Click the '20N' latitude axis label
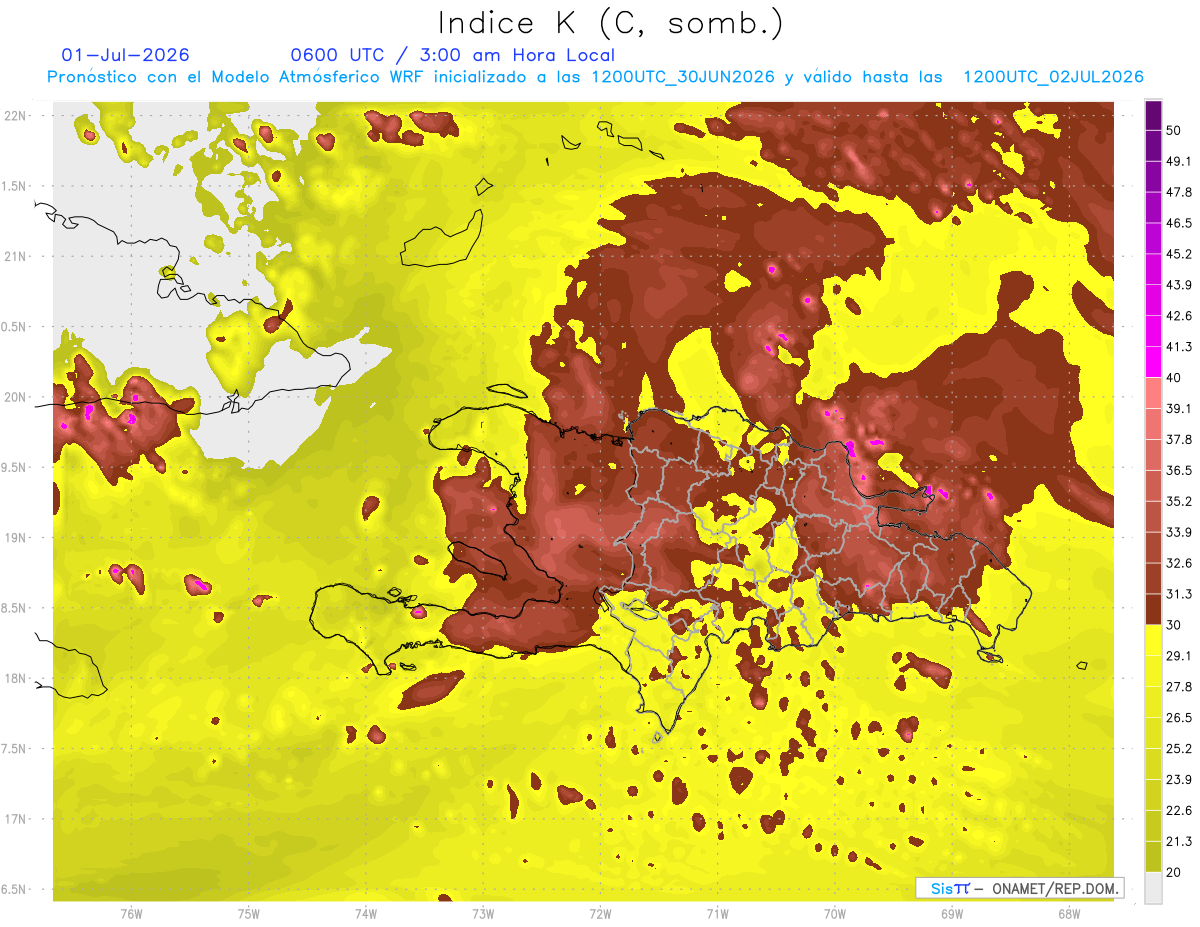 (x=16, y=397)
